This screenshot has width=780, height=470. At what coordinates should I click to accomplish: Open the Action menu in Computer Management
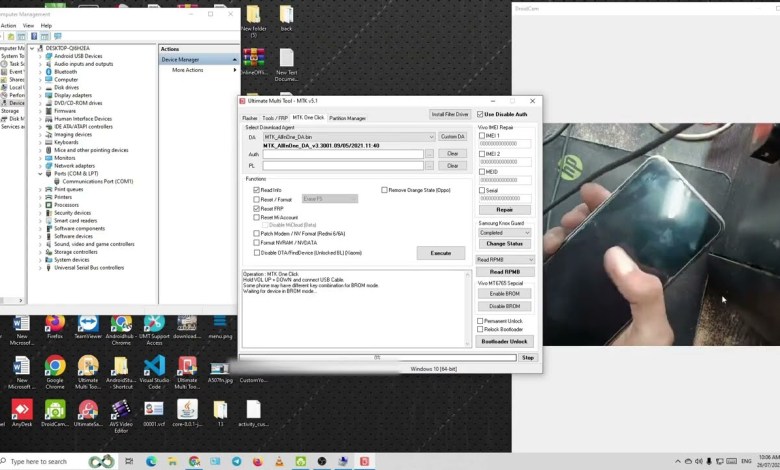tap(8, 25)
